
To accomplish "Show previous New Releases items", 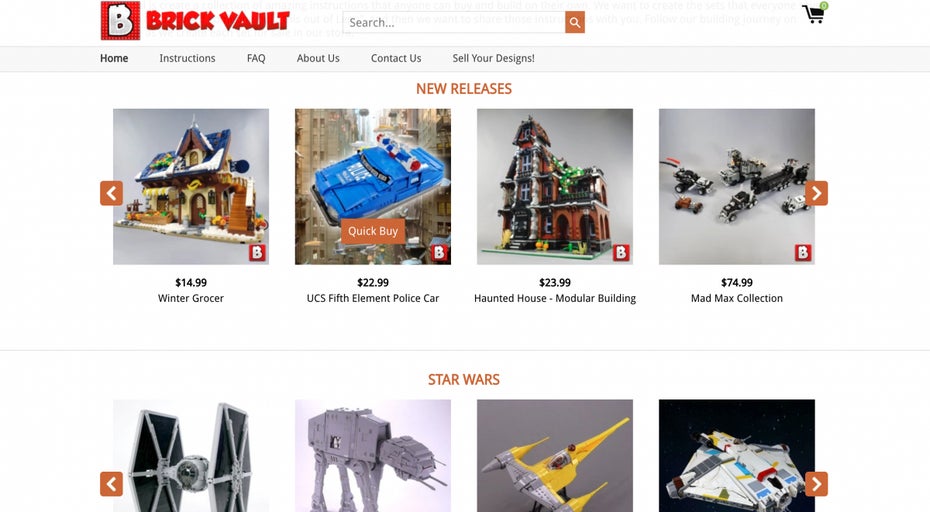I will [x=112, y=193].
